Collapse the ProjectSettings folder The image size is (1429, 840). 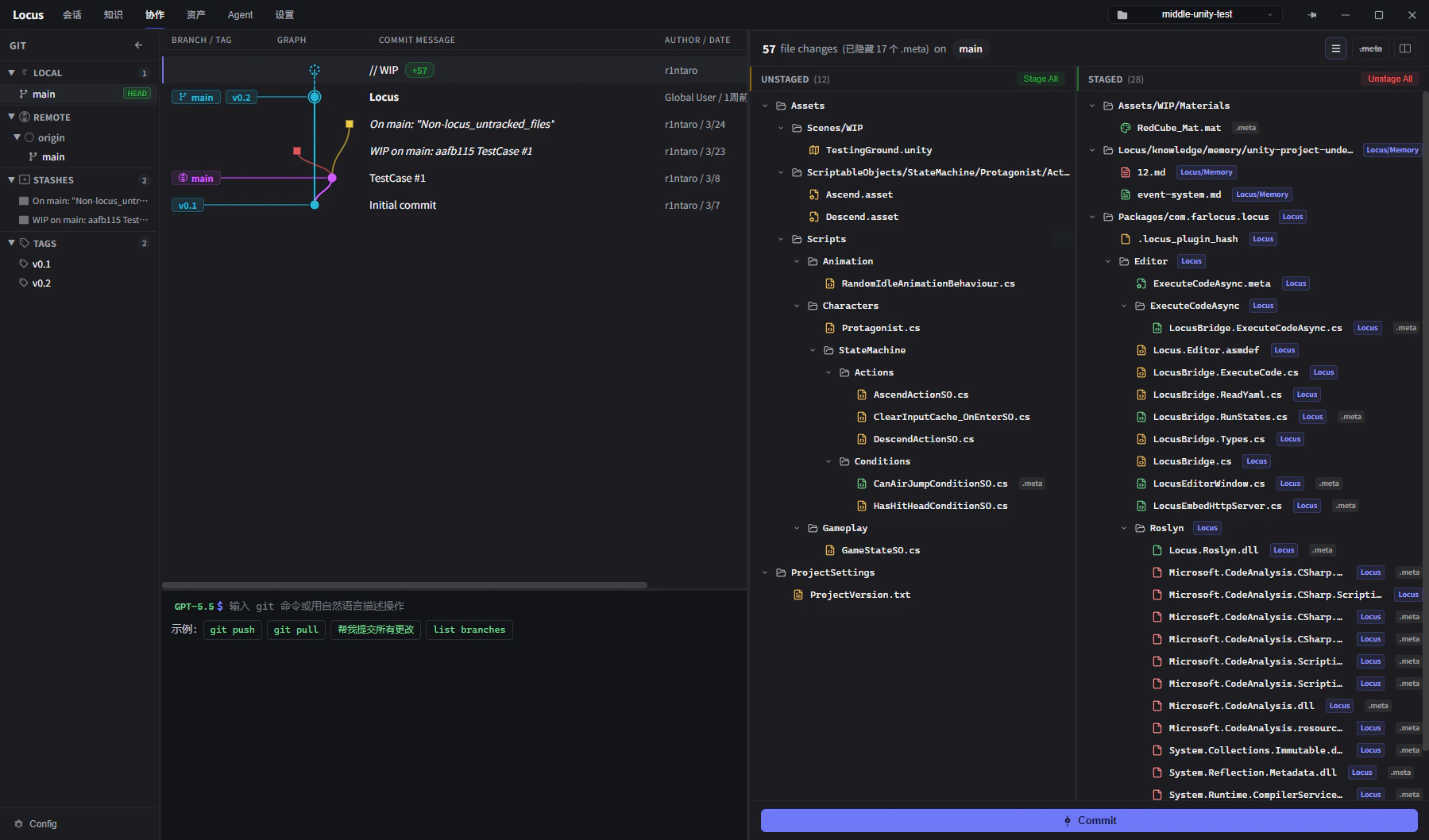[x=766, y=572]
